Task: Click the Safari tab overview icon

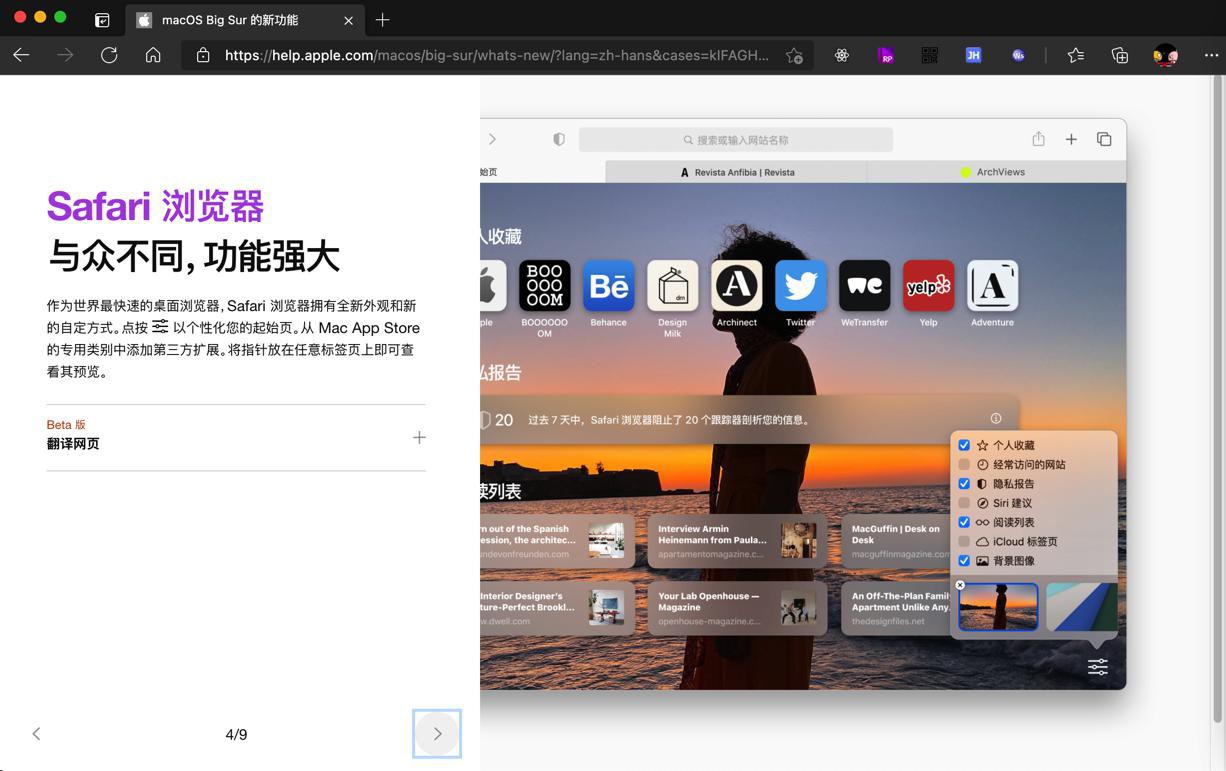Action: pyautogui.click(x=1104, y=140)
